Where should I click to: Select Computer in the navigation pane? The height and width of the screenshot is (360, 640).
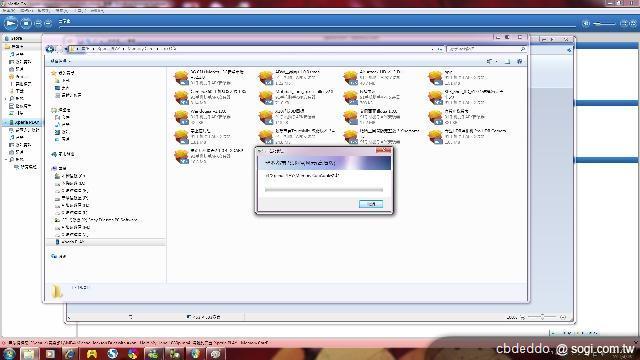[59, 169]
